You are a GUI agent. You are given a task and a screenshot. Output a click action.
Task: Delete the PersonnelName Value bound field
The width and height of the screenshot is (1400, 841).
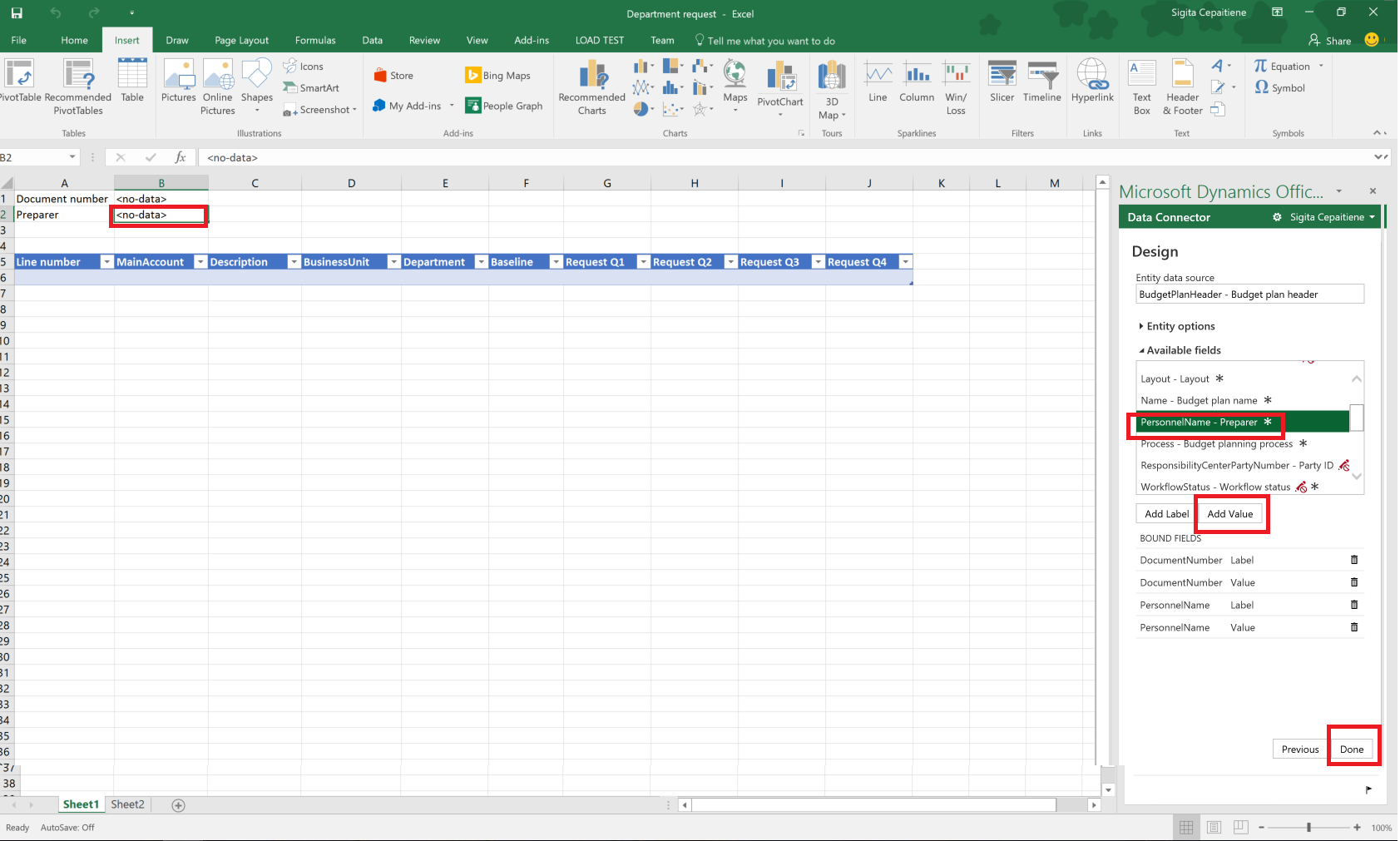[x=1354, y=627]
